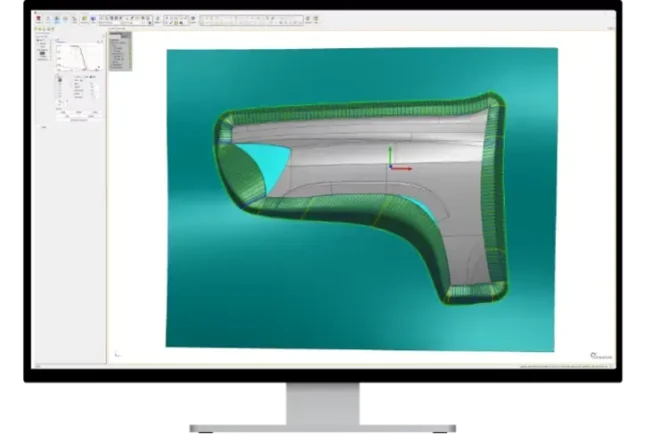Select the yellow-green block toolbar icon

[x=85, y=18]
